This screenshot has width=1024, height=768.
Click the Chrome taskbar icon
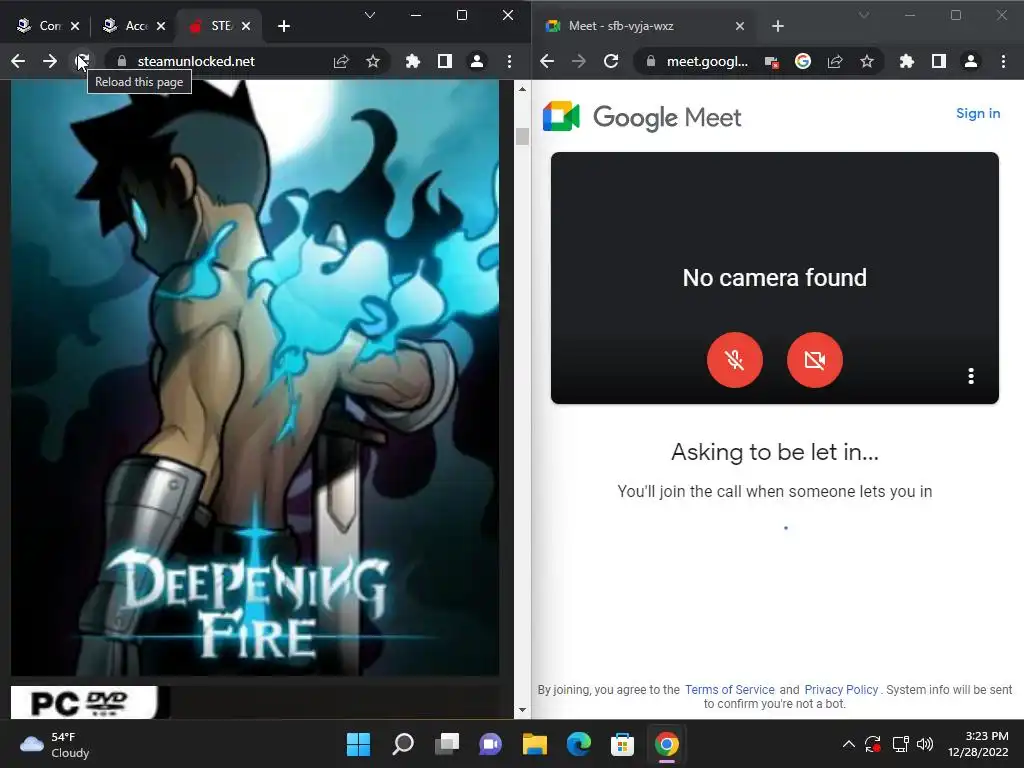667,744
